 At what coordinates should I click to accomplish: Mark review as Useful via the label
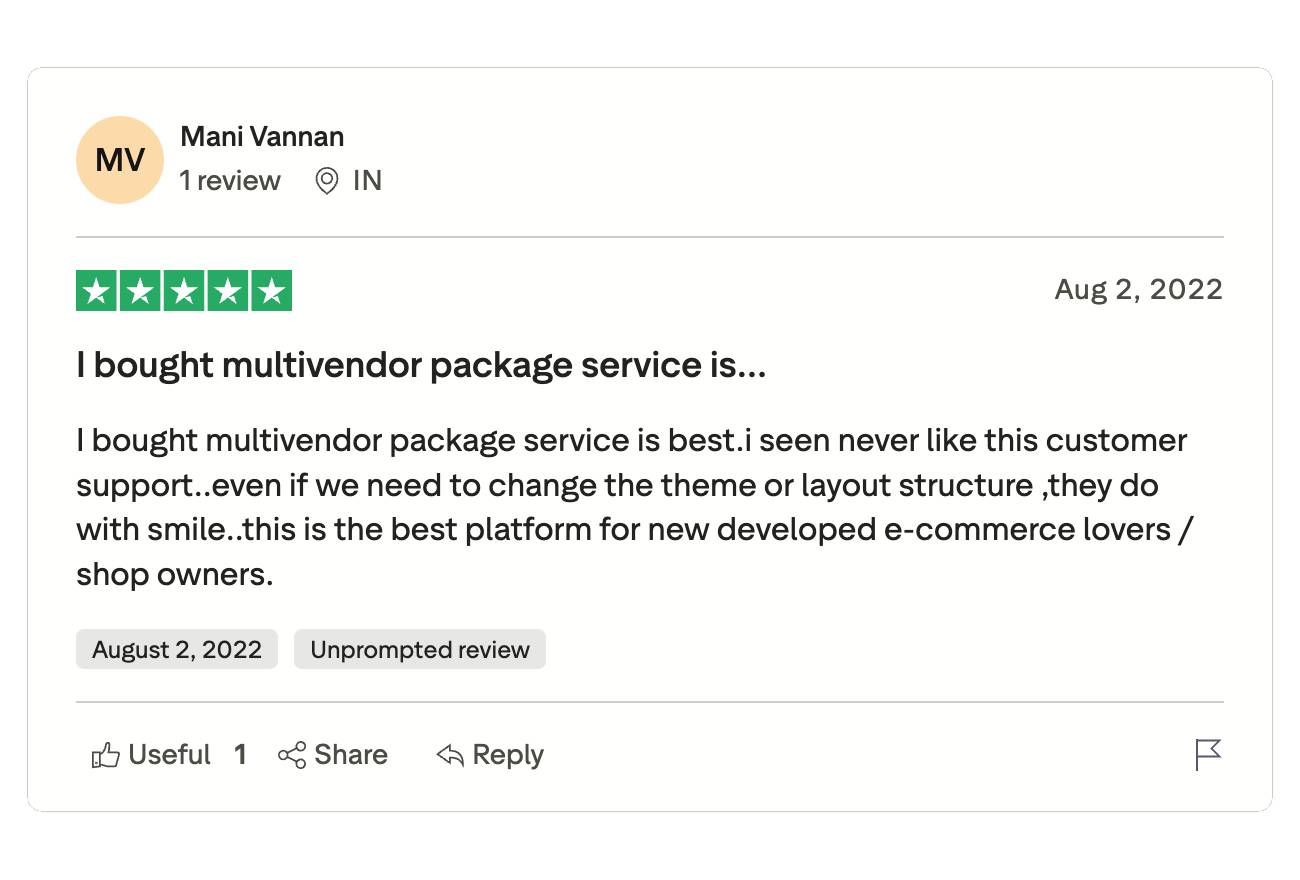click(x=169, y=755)
